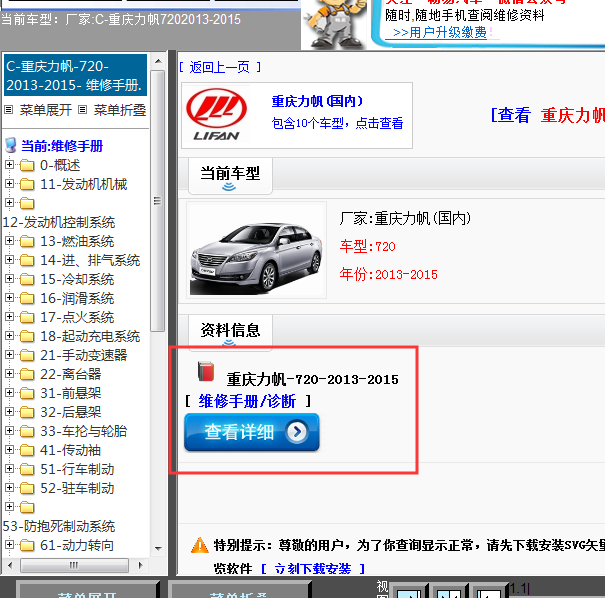Click the tree horizontal scrollbar thumb

click(x=74, y=565)
